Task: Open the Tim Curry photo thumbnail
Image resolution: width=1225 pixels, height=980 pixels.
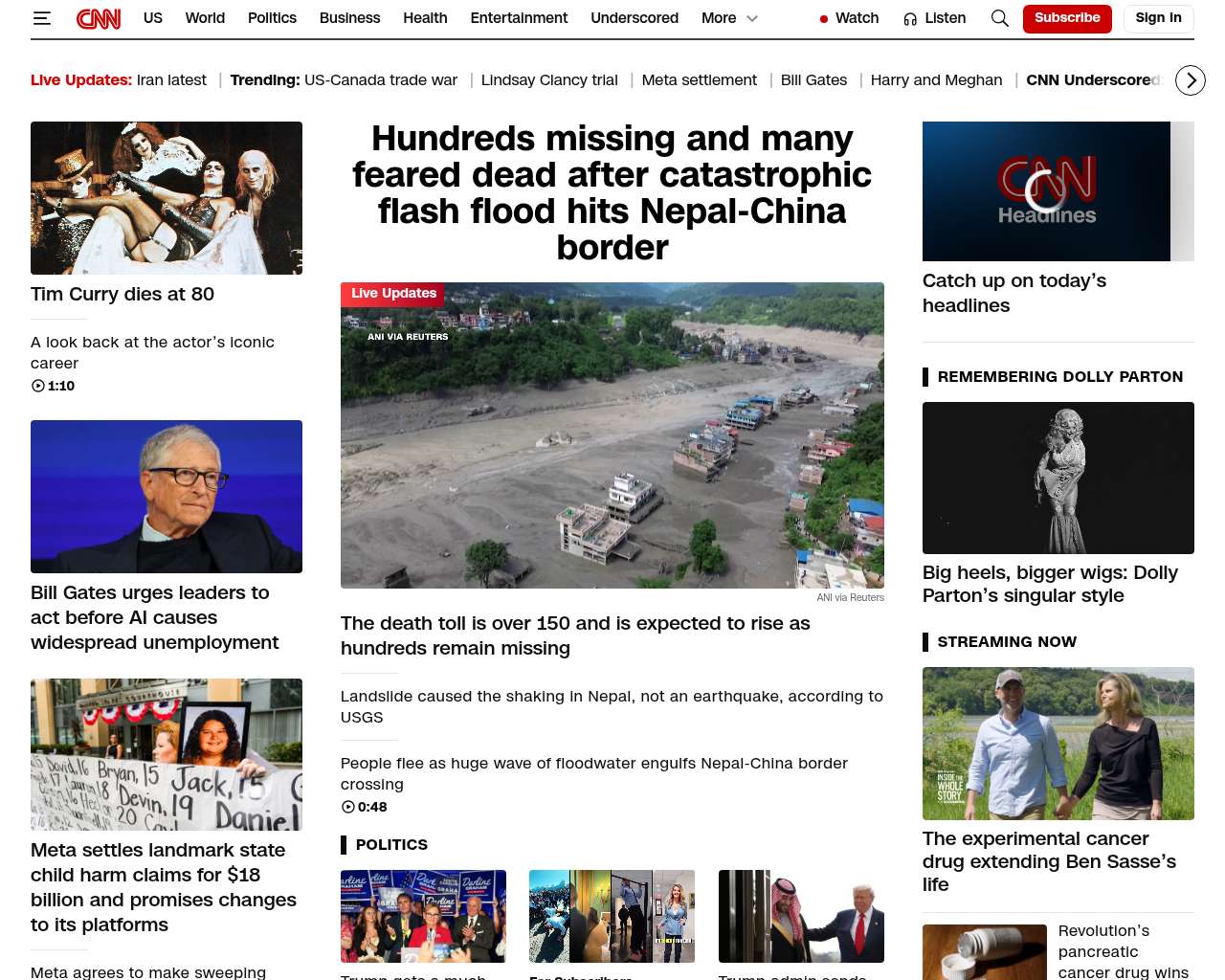Action: 167,198
